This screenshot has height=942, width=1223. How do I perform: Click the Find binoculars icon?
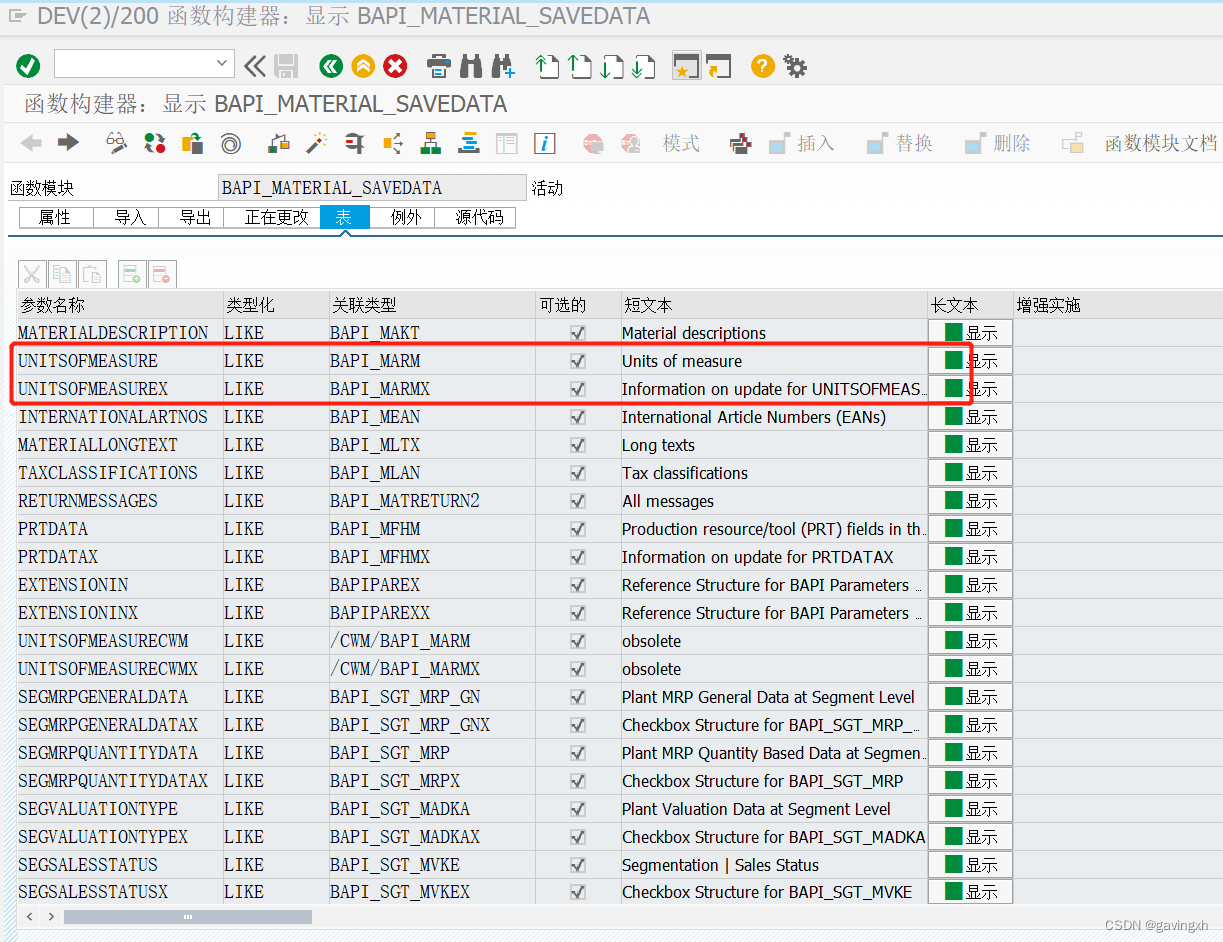tap(471, 67)
